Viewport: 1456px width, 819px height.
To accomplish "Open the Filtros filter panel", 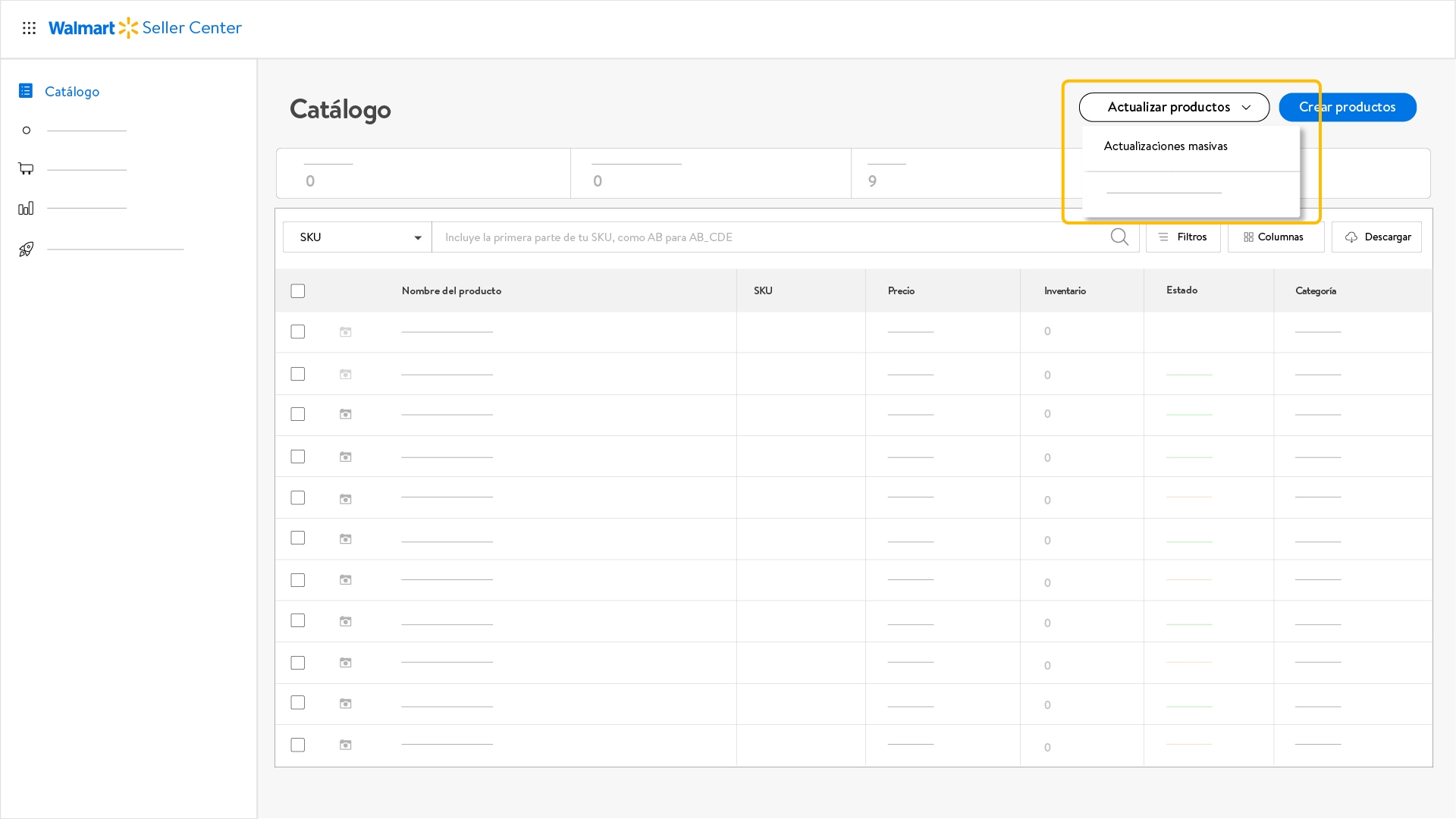I will 1182,237.
